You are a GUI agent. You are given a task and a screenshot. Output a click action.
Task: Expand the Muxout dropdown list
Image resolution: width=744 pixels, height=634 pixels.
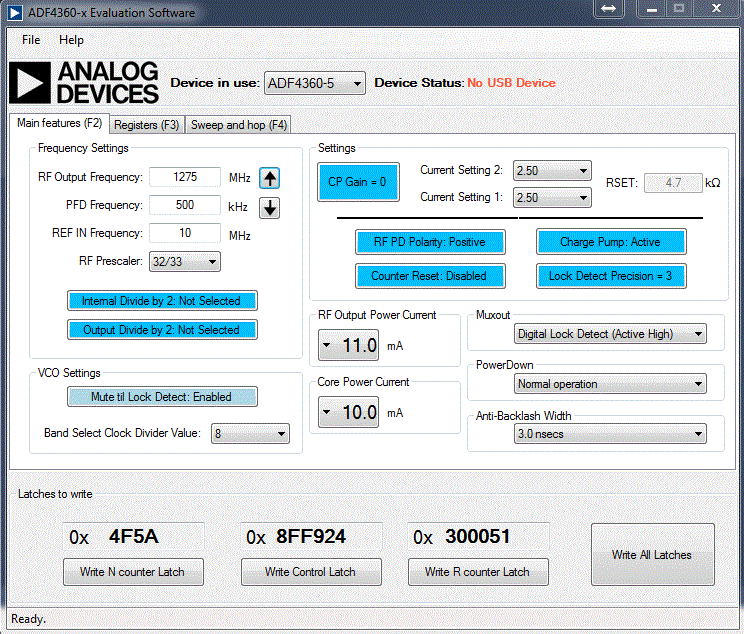tap(697, 334)
